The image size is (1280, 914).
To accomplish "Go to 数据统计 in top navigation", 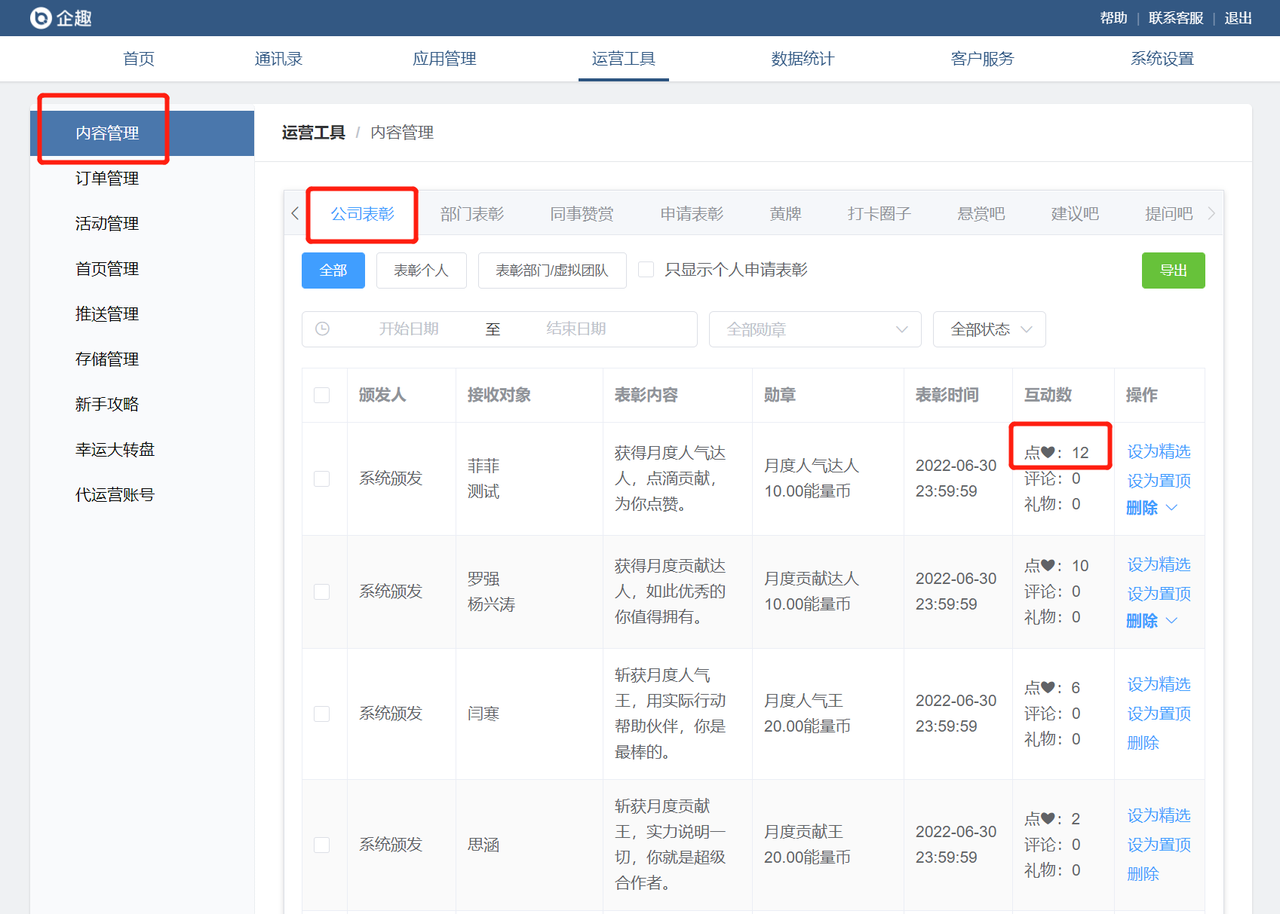I will point(803,59).
